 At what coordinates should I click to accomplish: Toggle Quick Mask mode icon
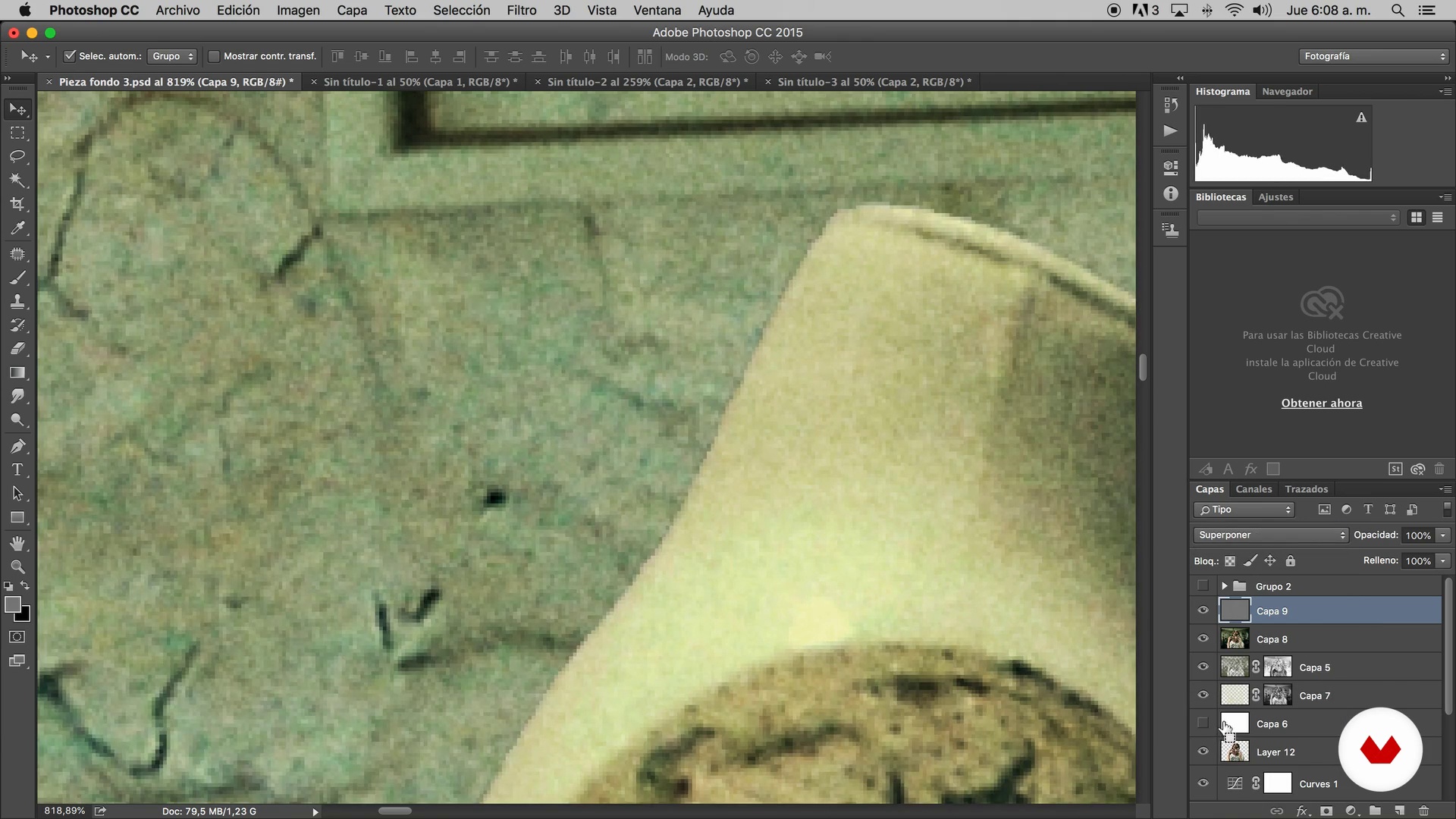[17, 637]
